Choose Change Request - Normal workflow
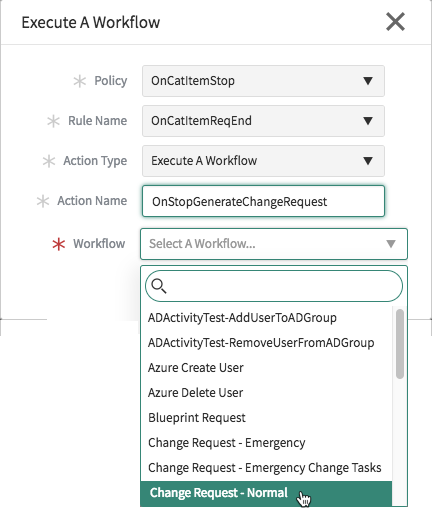The image size is (432, 508). (x=266, y=493)
